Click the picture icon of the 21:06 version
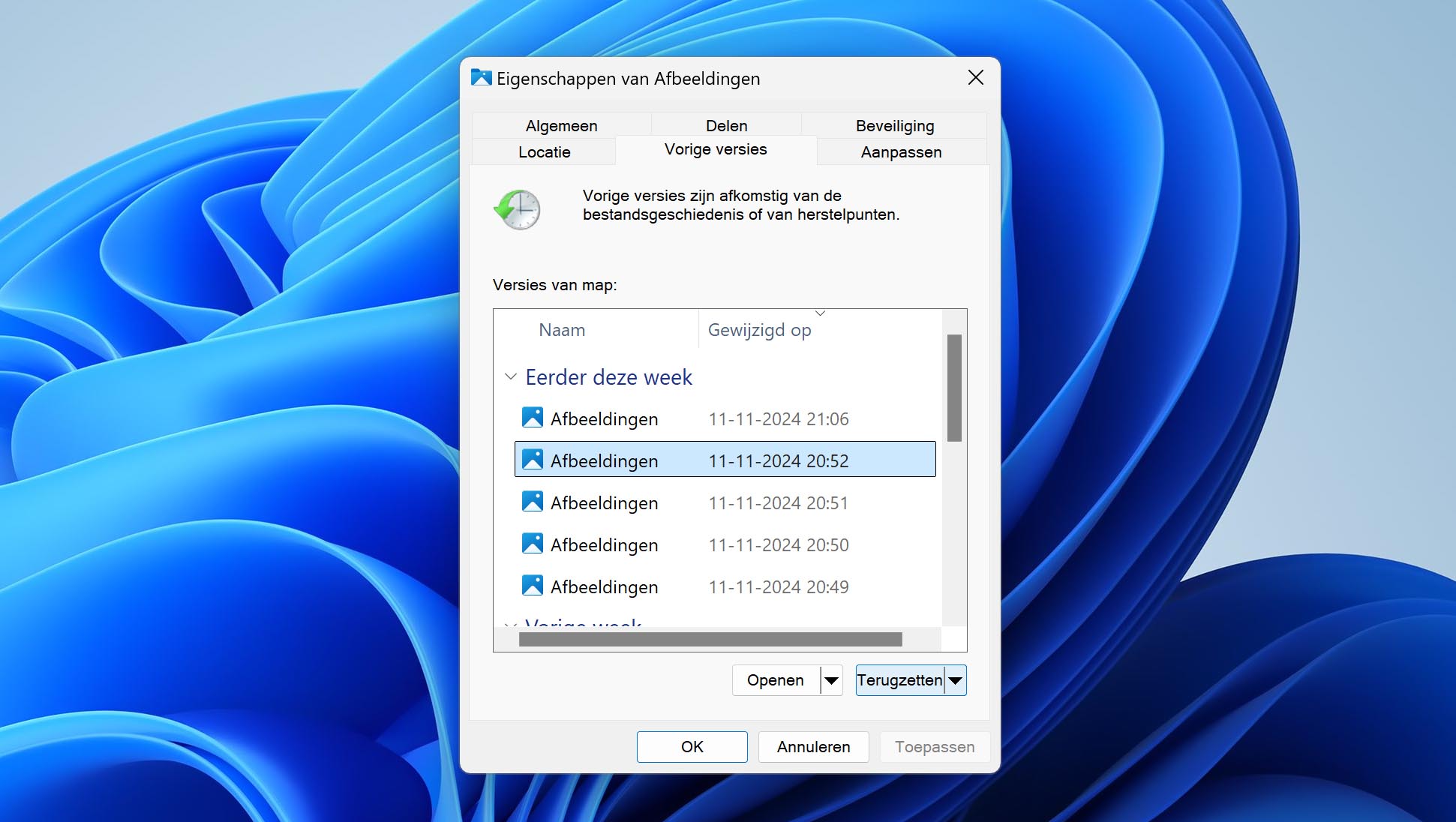The height and width of the screenshot is (822, 1456). [x=533, y=418]
